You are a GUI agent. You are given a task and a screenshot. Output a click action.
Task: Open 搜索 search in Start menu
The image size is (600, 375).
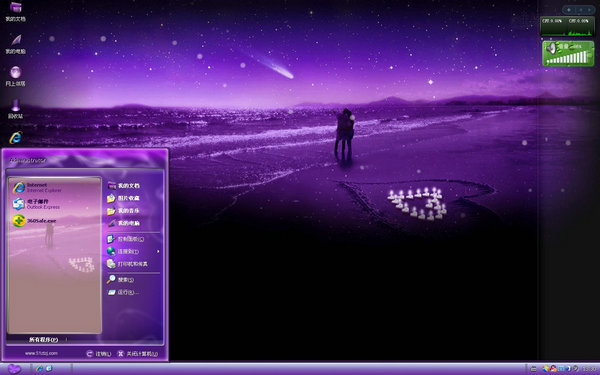121,280
